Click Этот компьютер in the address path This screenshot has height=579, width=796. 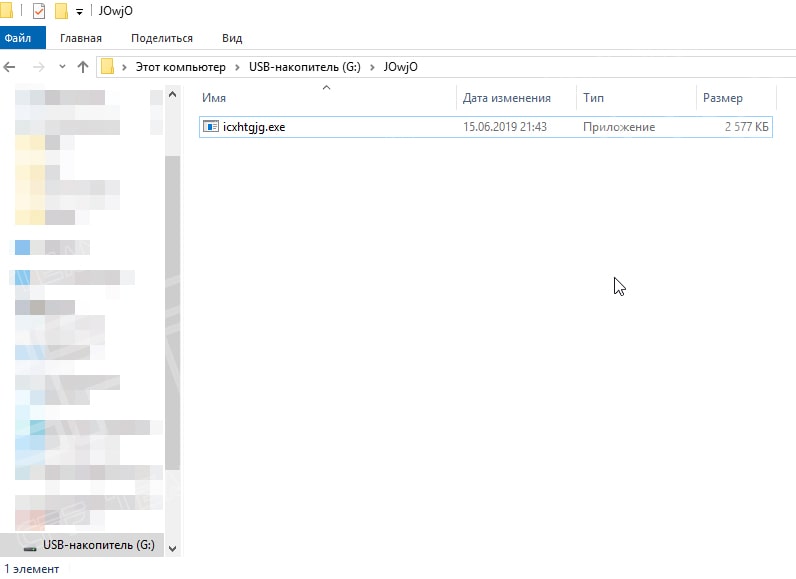[180, 67]
